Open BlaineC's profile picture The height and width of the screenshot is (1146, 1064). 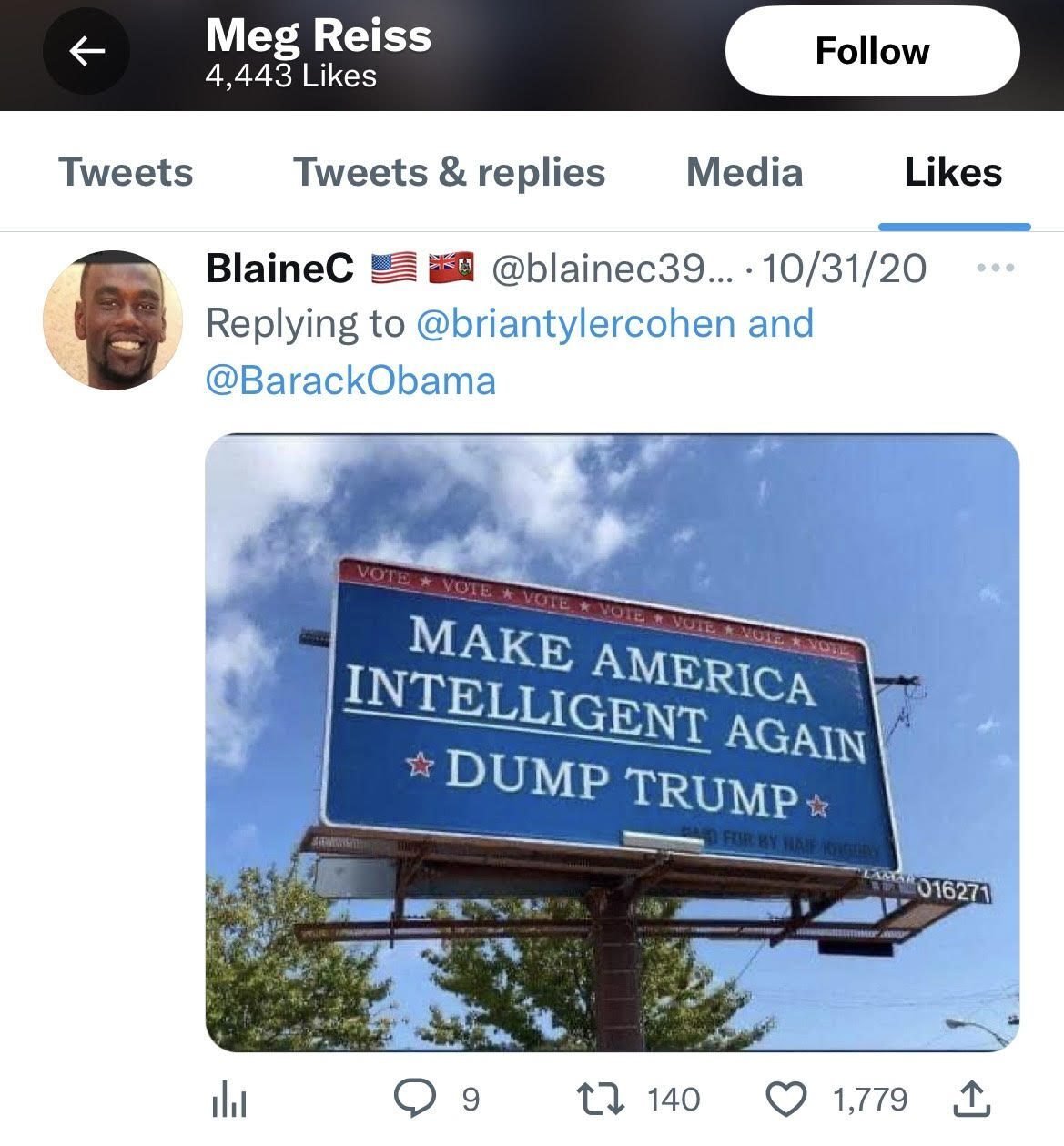coord(113,320)
